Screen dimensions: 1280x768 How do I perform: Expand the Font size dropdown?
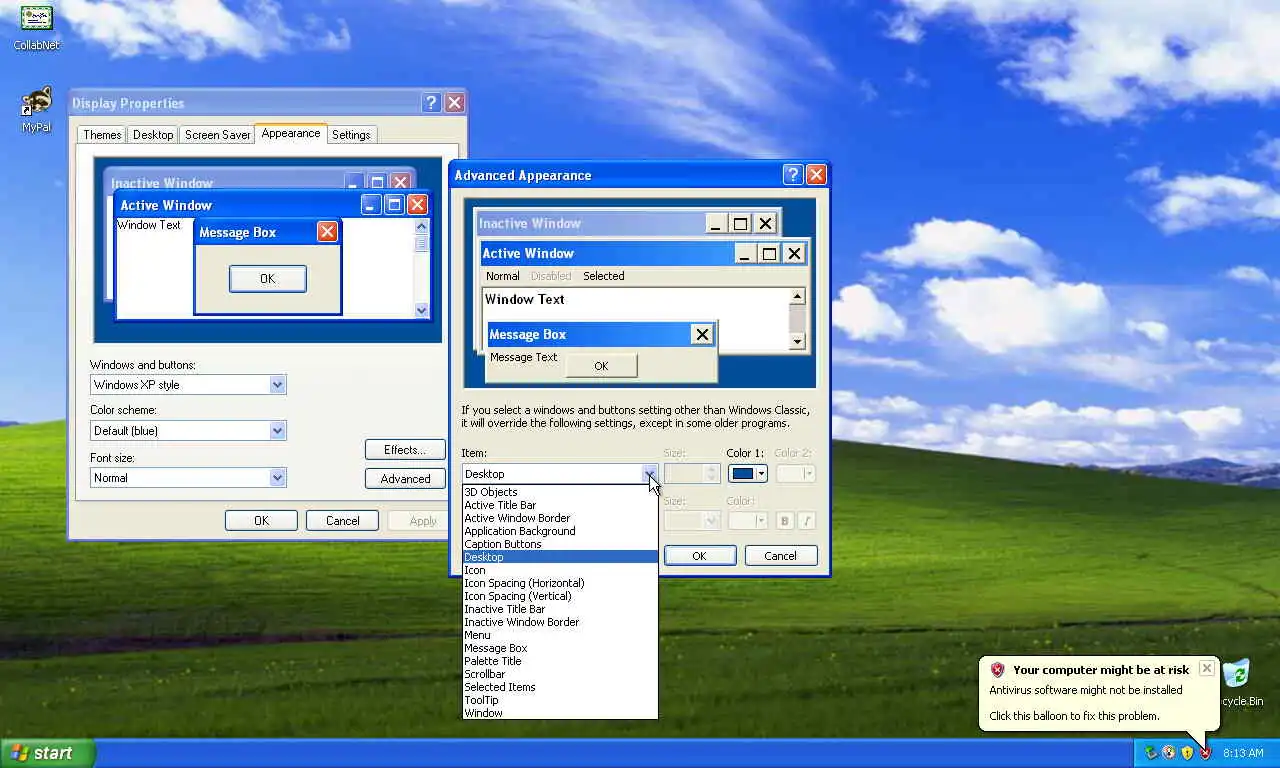click(x=277, y=477)
